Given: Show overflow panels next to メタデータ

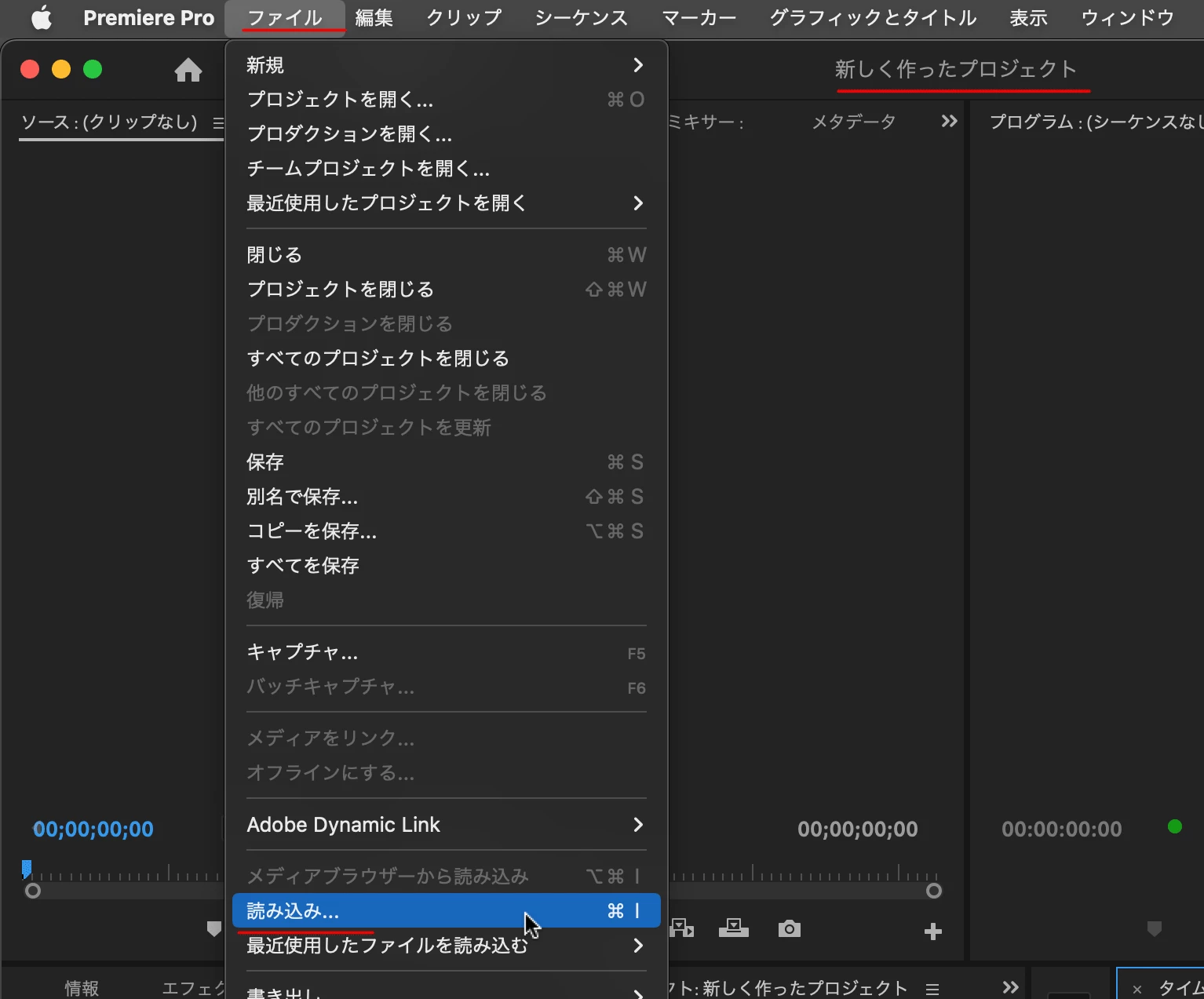Looking at the screenshot, I should pos(949,121).
